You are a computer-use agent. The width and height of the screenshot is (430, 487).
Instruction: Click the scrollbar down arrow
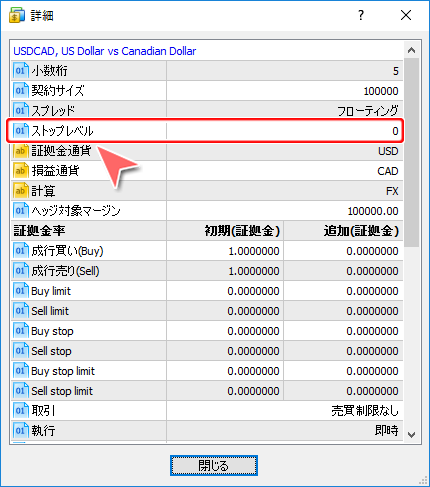(412, 435)
